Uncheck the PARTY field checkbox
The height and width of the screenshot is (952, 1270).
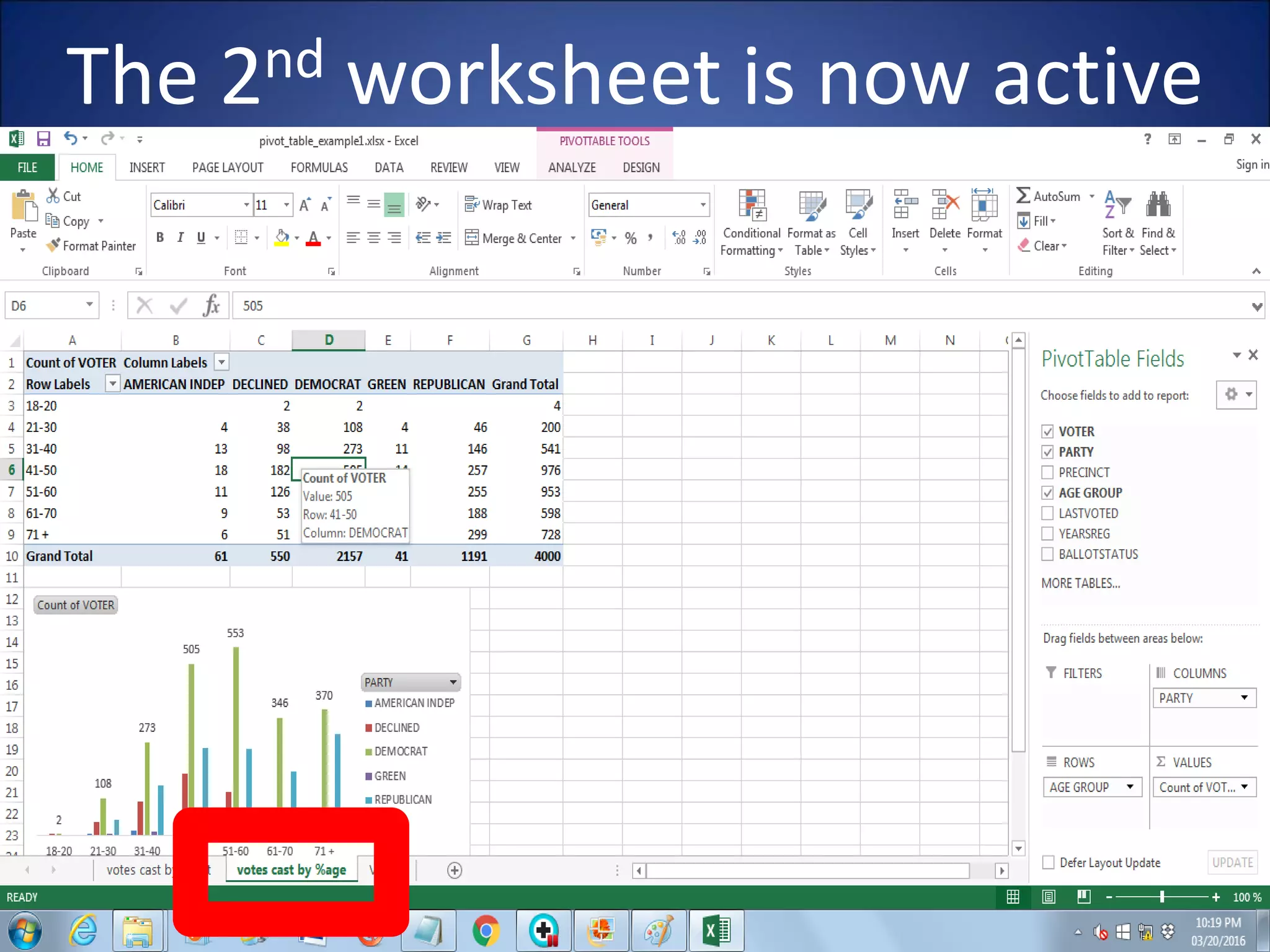click(x=1047, y=452)
